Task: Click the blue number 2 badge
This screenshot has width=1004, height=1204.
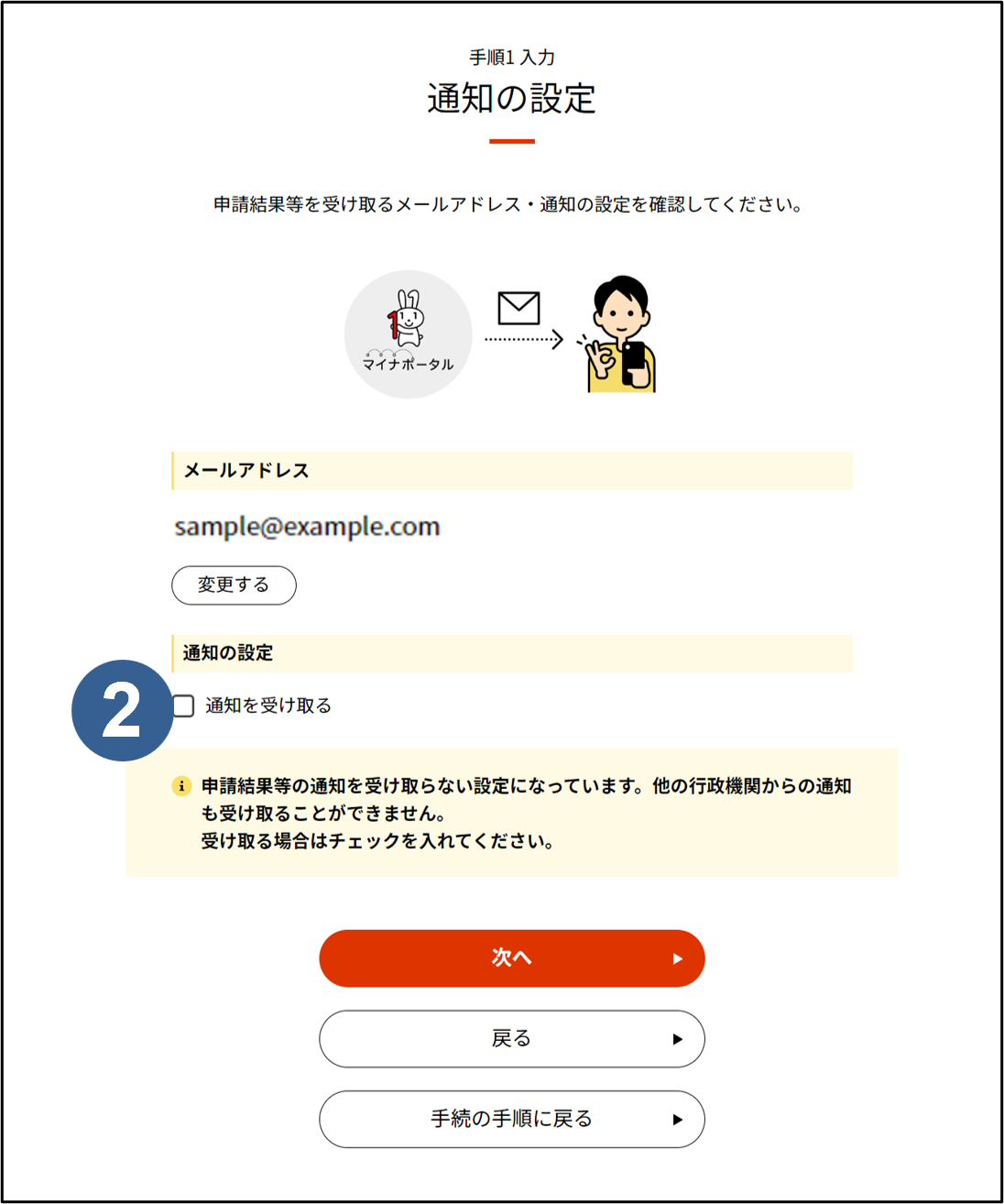Action: pyautogui.click(x=122, y=710)
